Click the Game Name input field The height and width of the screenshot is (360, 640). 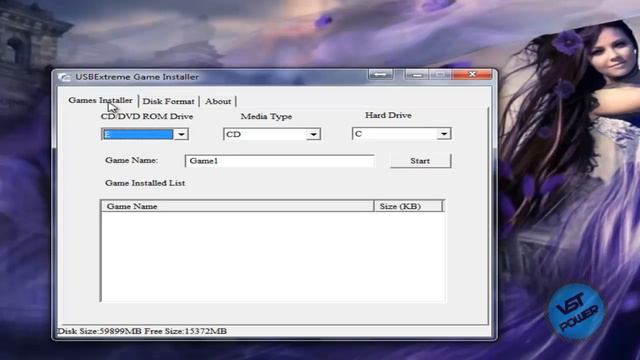tap(279, 161)
